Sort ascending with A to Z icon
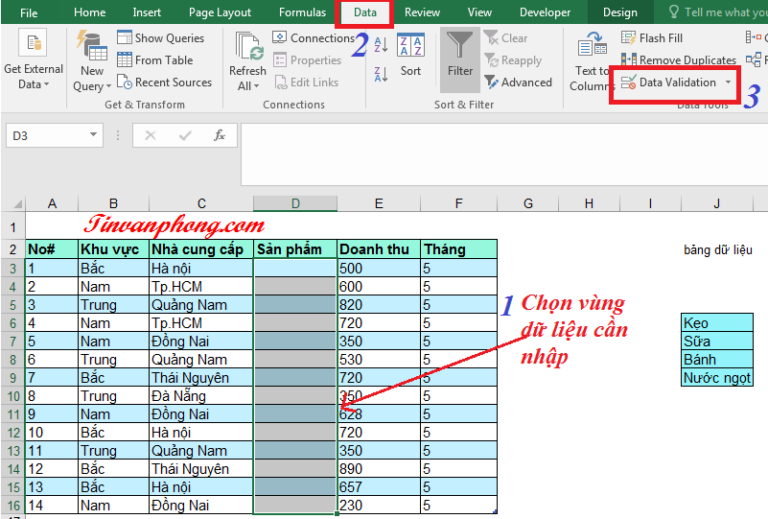The image size is (768, 519). pos(381,42)
